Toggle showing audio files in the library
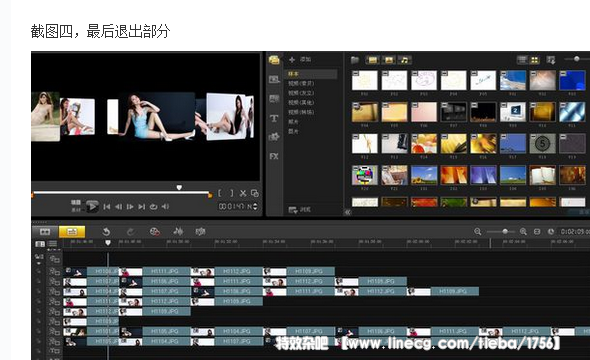Viewport: 590px width, 360px height. pyautogui.click(x=404, y=60)
